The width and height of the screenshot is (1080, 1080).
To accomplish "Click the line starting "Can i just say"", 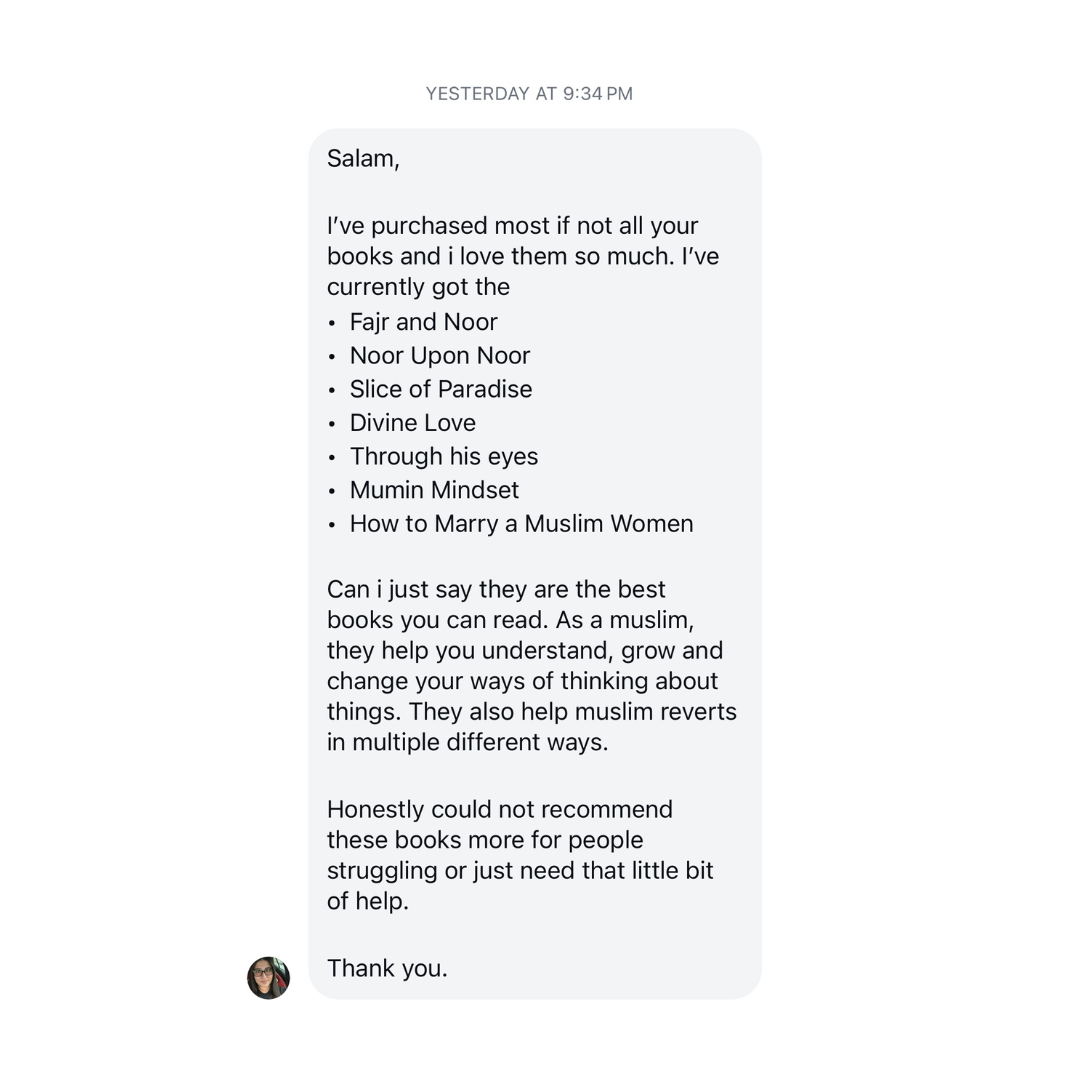I will pos(496,589).
